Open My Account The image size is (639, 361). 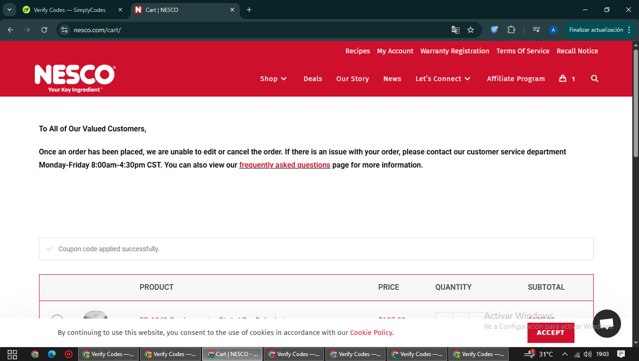click(x=395, y=51)
